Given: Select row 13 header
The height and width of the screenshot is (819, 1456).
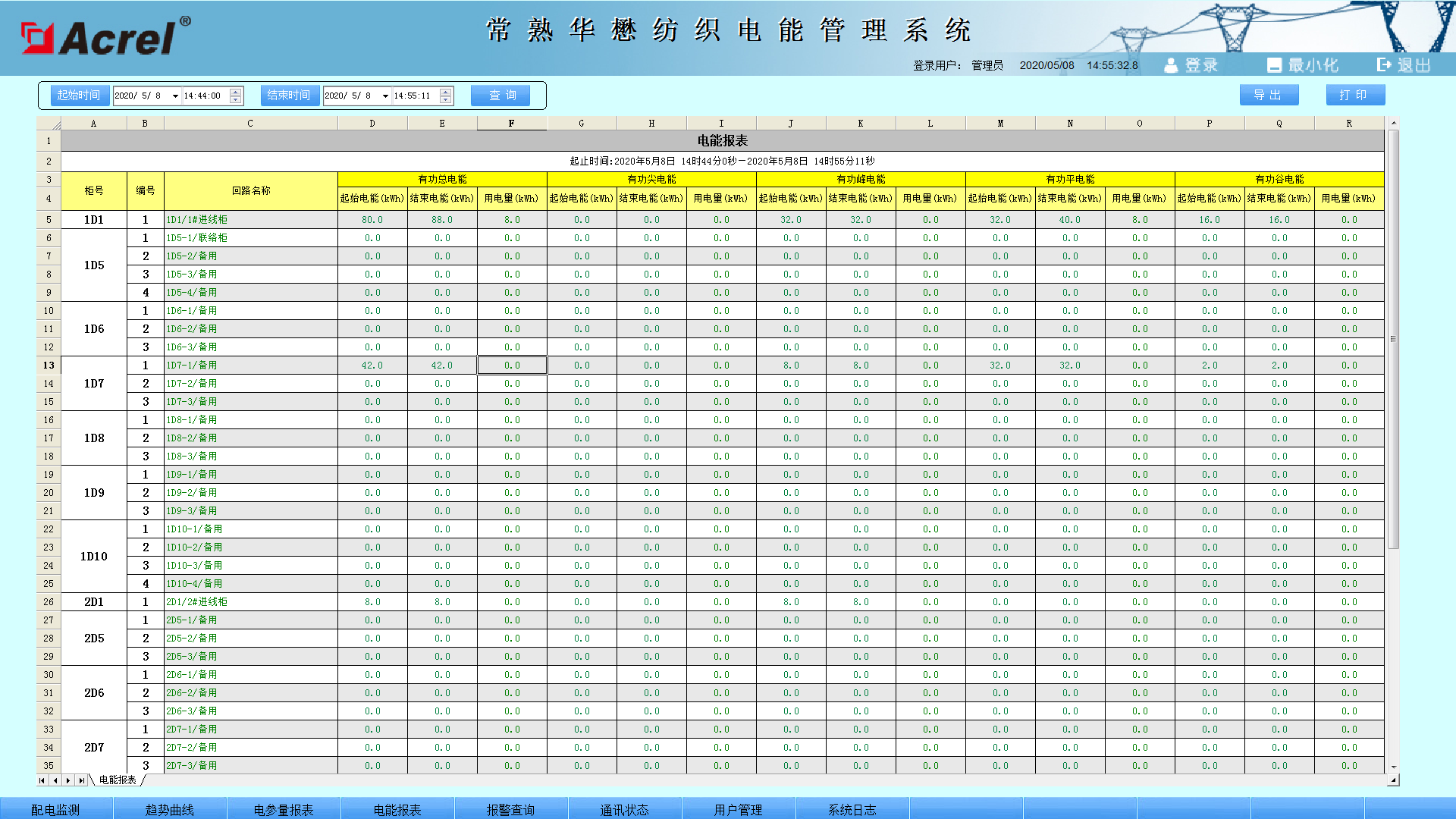Looking at the screenshot, I should point(49,366).
